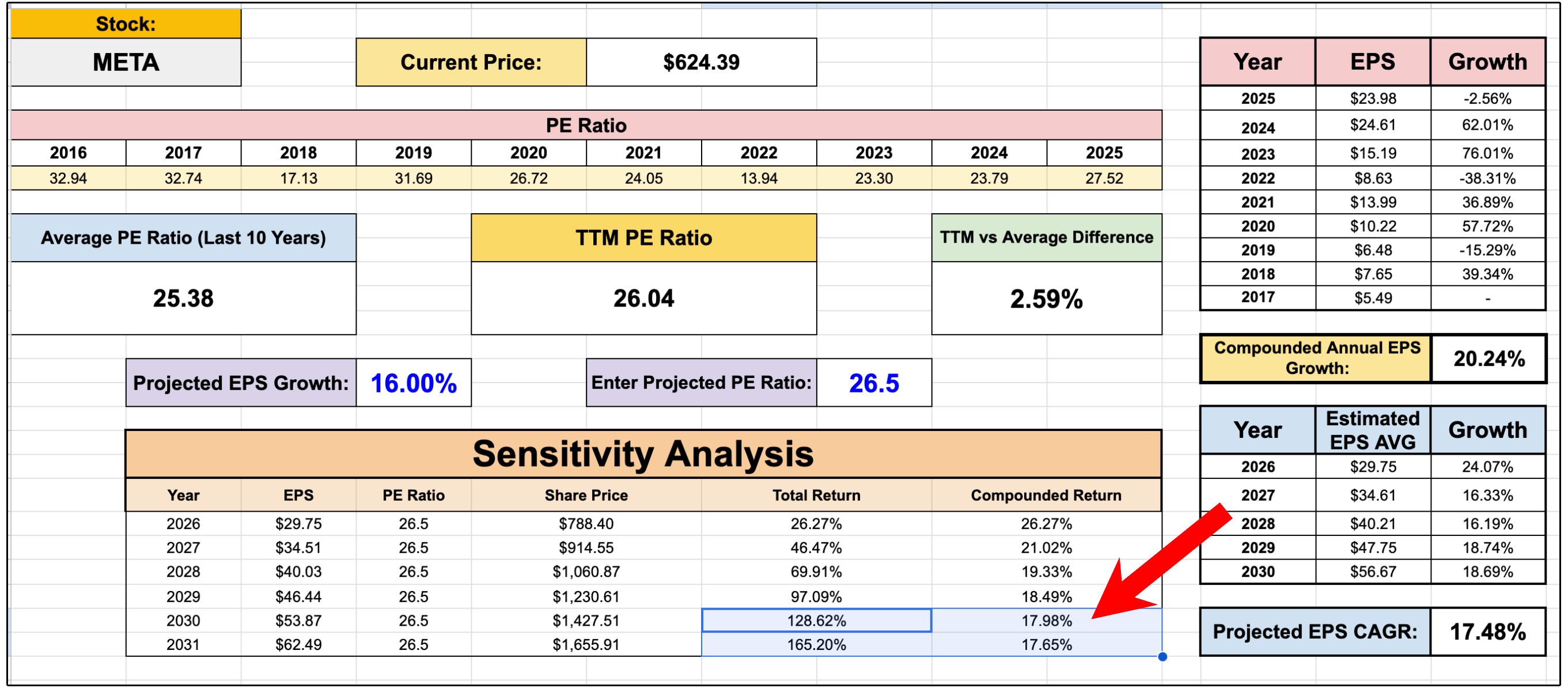This screenshot has width=1568, height=688.
Task: Click the 20.24% compounded annual EPS growth
Action: (1489, 358)
